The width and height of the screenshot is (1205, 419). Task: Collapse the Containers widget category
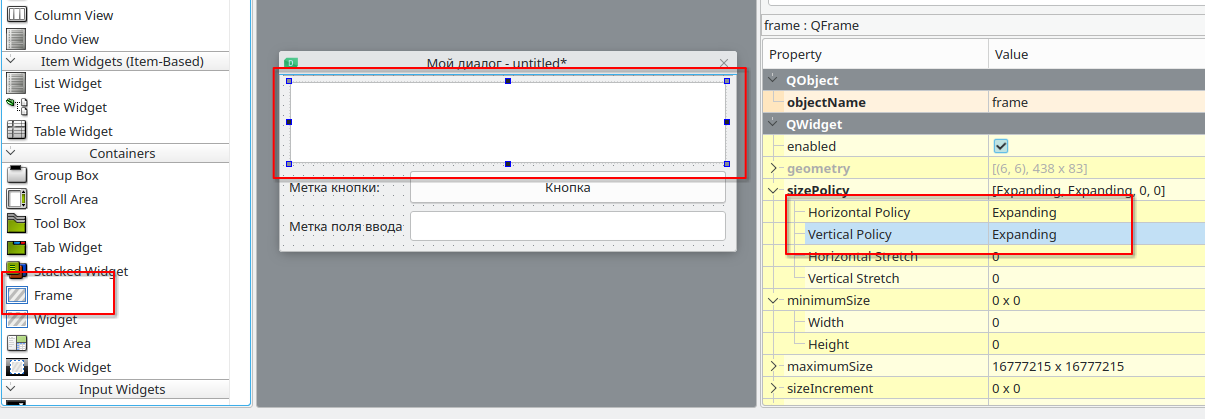tap(10, 153)
